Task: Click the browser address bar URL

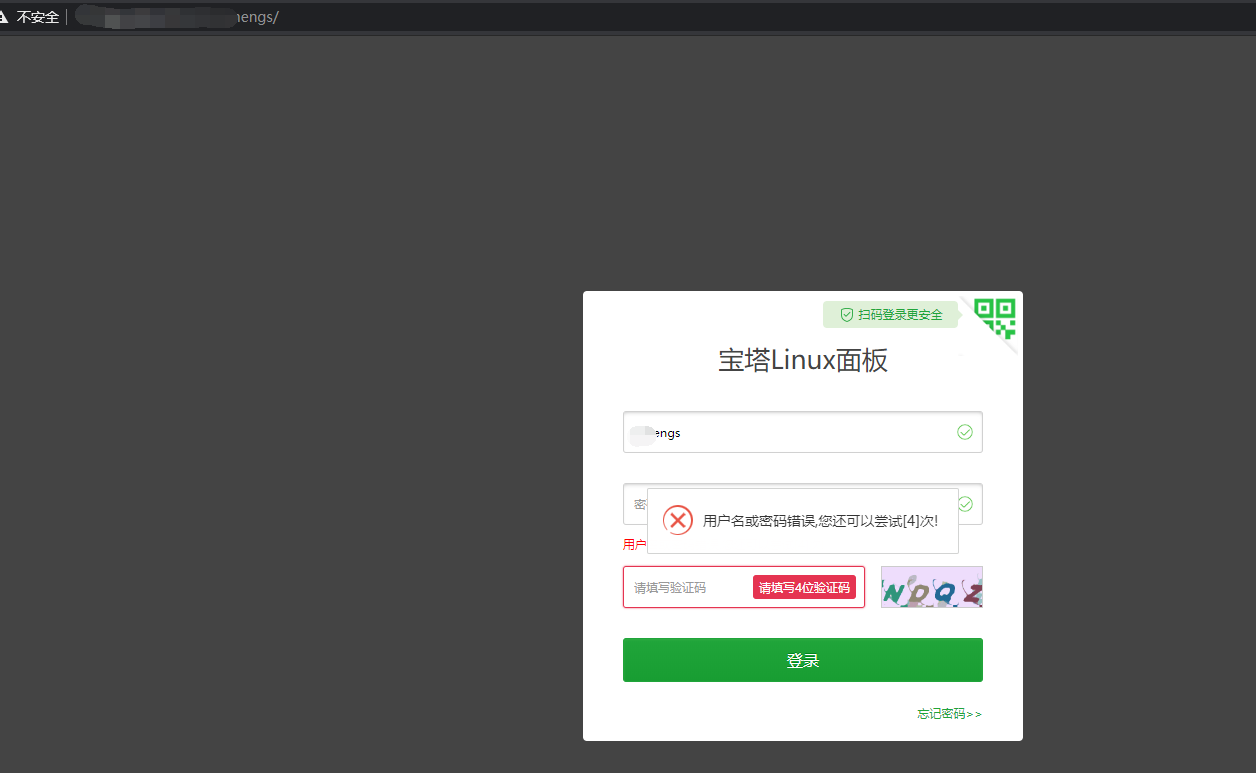Action: click(178, 17)
